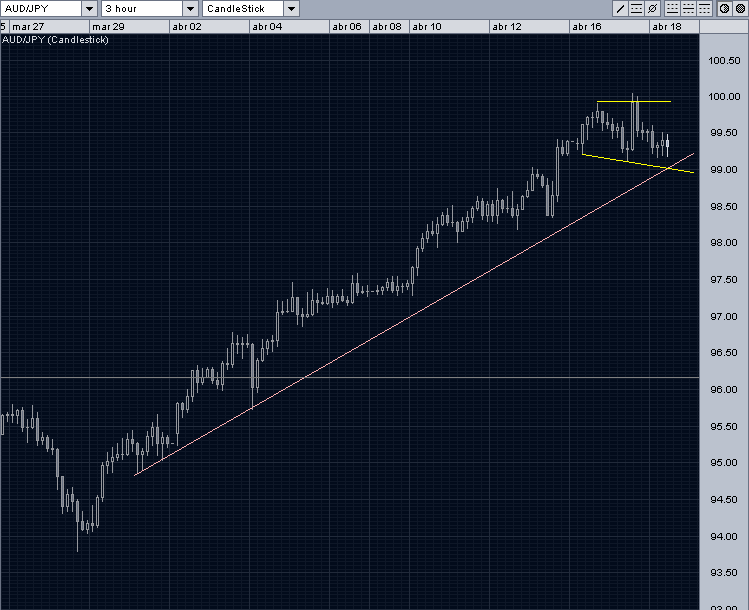Click the 98.00 price axis label
This screenshot has height=610, width=749.
725,243
